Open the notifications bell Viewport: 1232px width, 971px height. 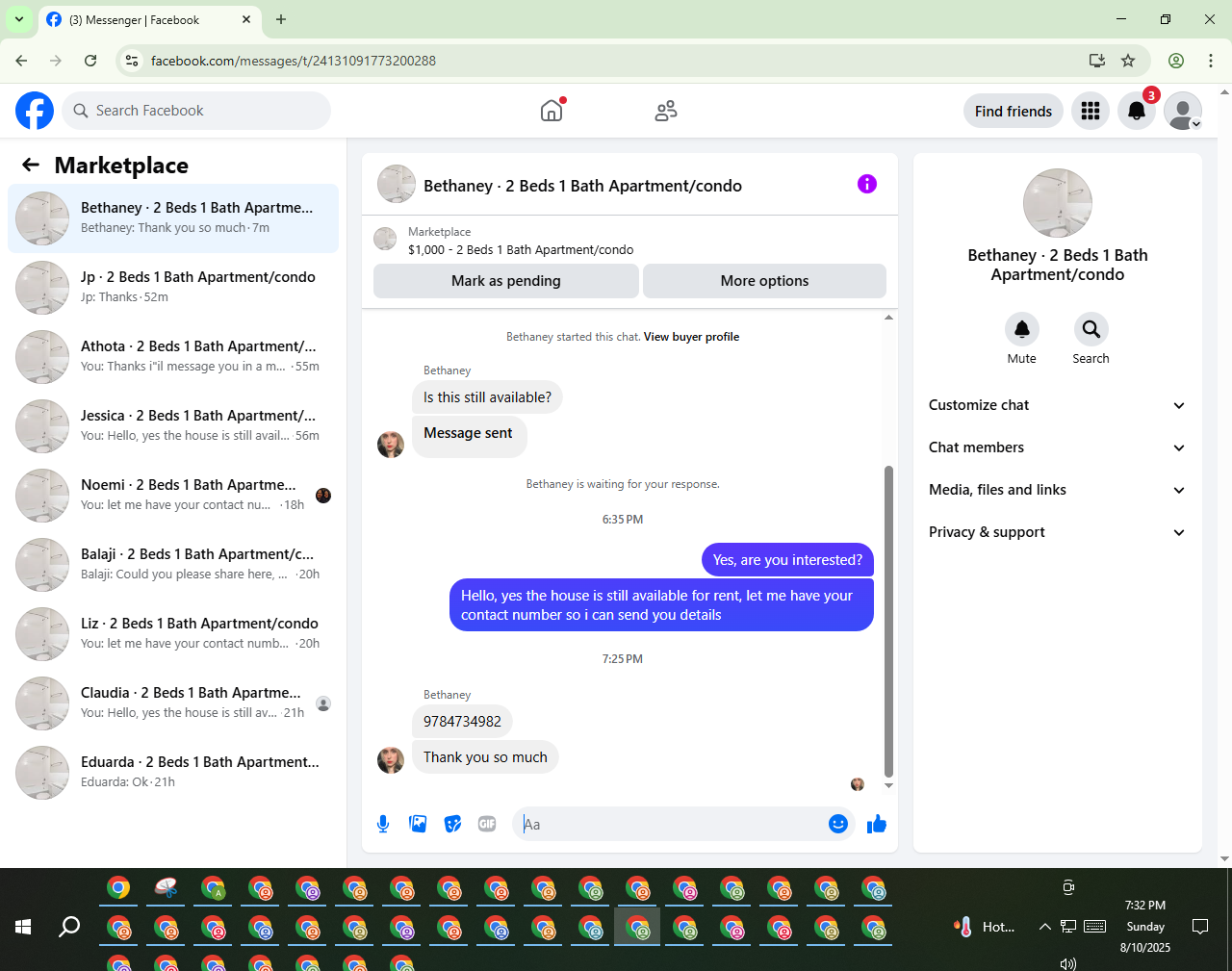tap(1137, 111)
